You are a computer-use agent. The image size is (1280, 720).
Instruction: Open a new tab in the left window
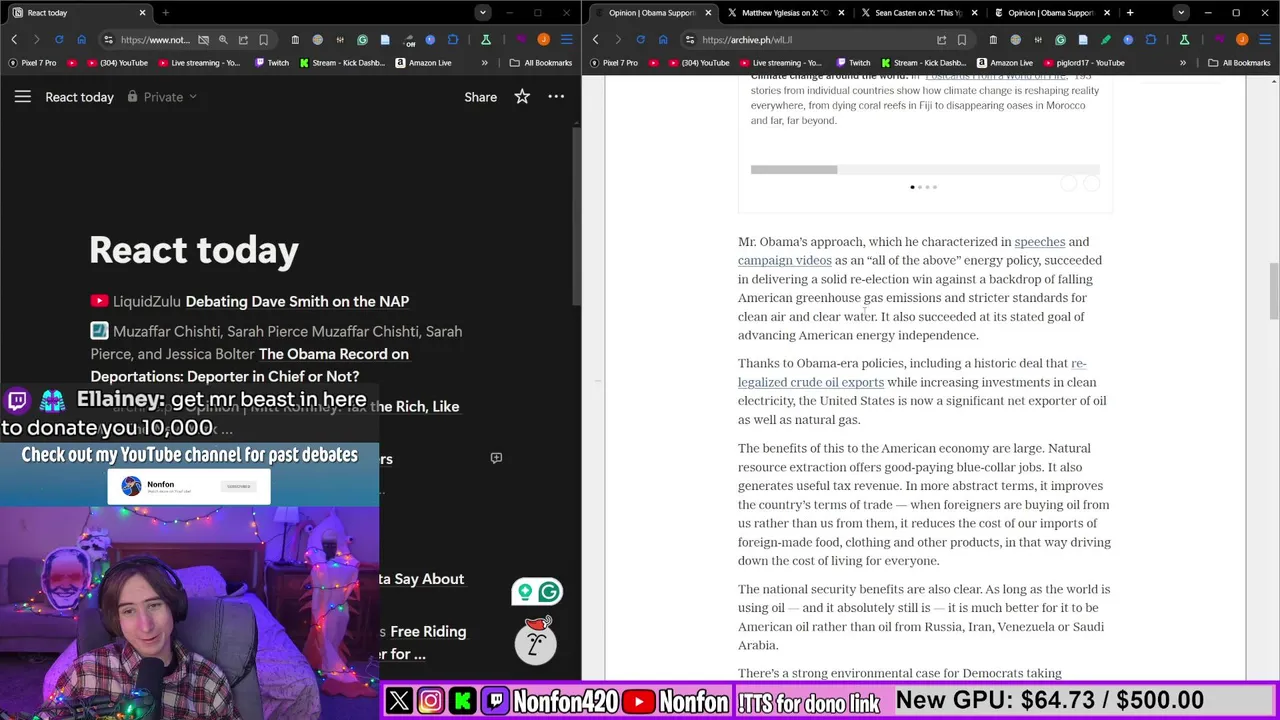click(165, 13)
